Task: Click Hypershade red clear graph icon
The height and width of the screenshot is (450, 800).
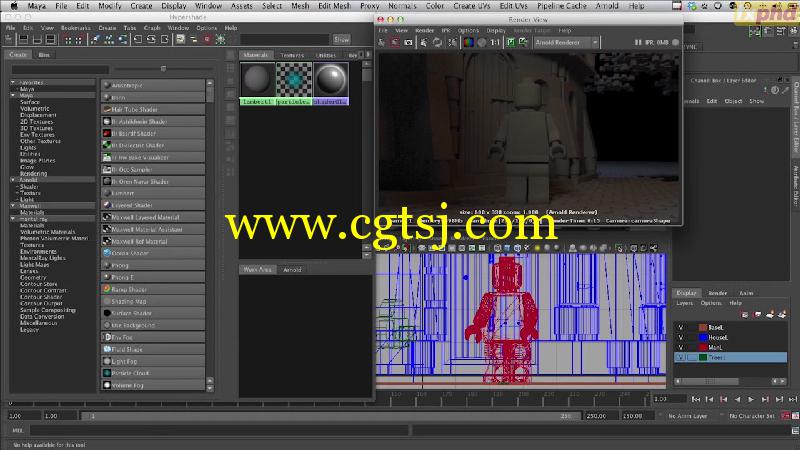Action: 207,39
